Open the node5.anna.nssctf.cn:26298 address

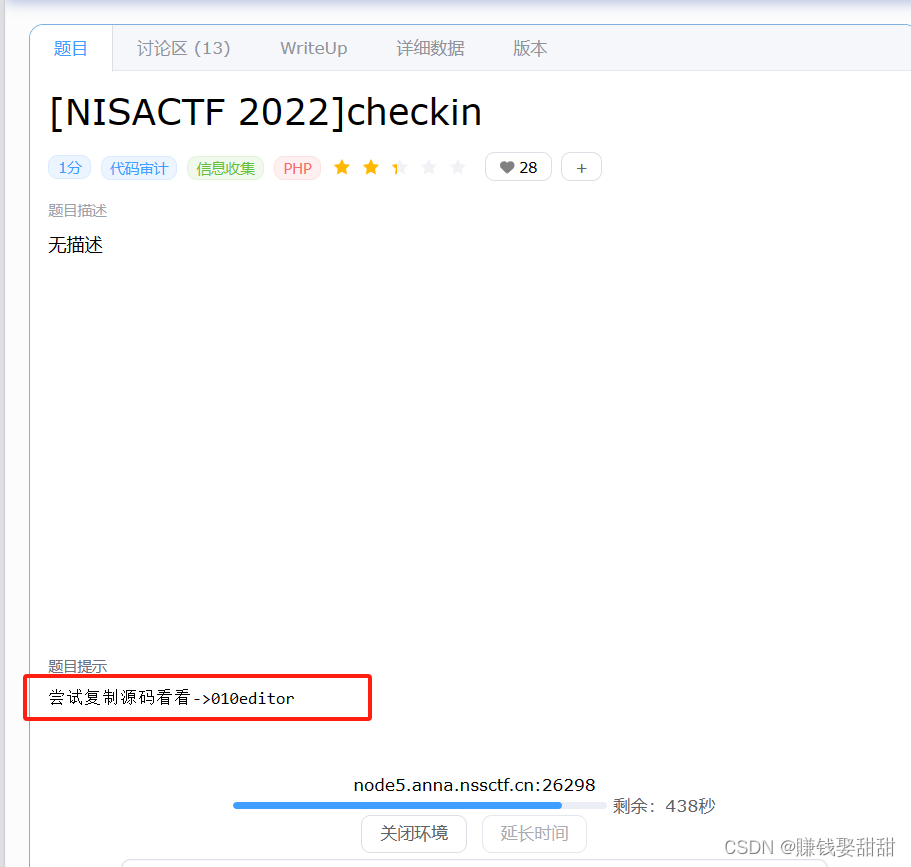[474, 785]
